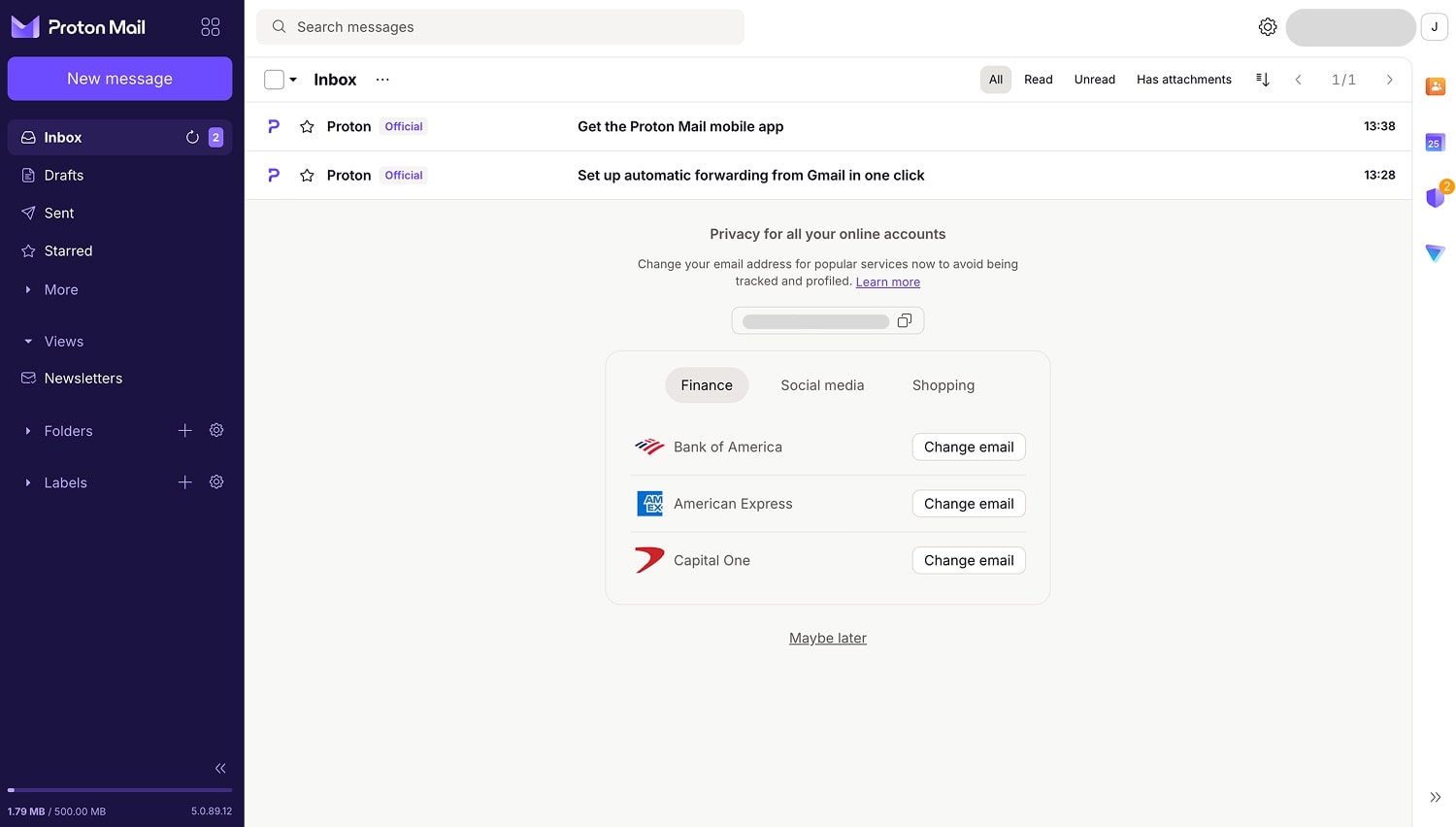Switch to the Unread filter tab

[x=1094, y=79]
